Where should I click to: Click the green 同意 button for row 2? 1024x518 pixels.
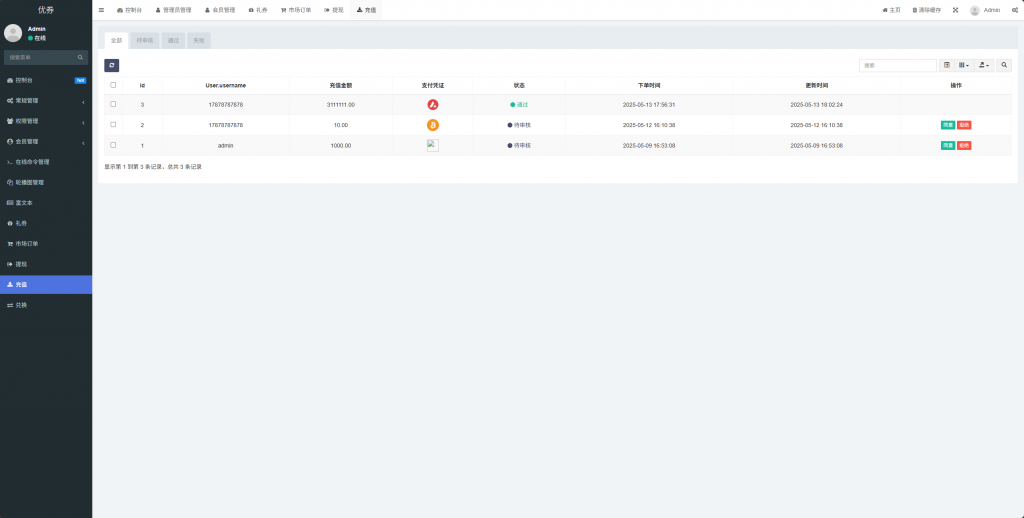tap(948, 125)
